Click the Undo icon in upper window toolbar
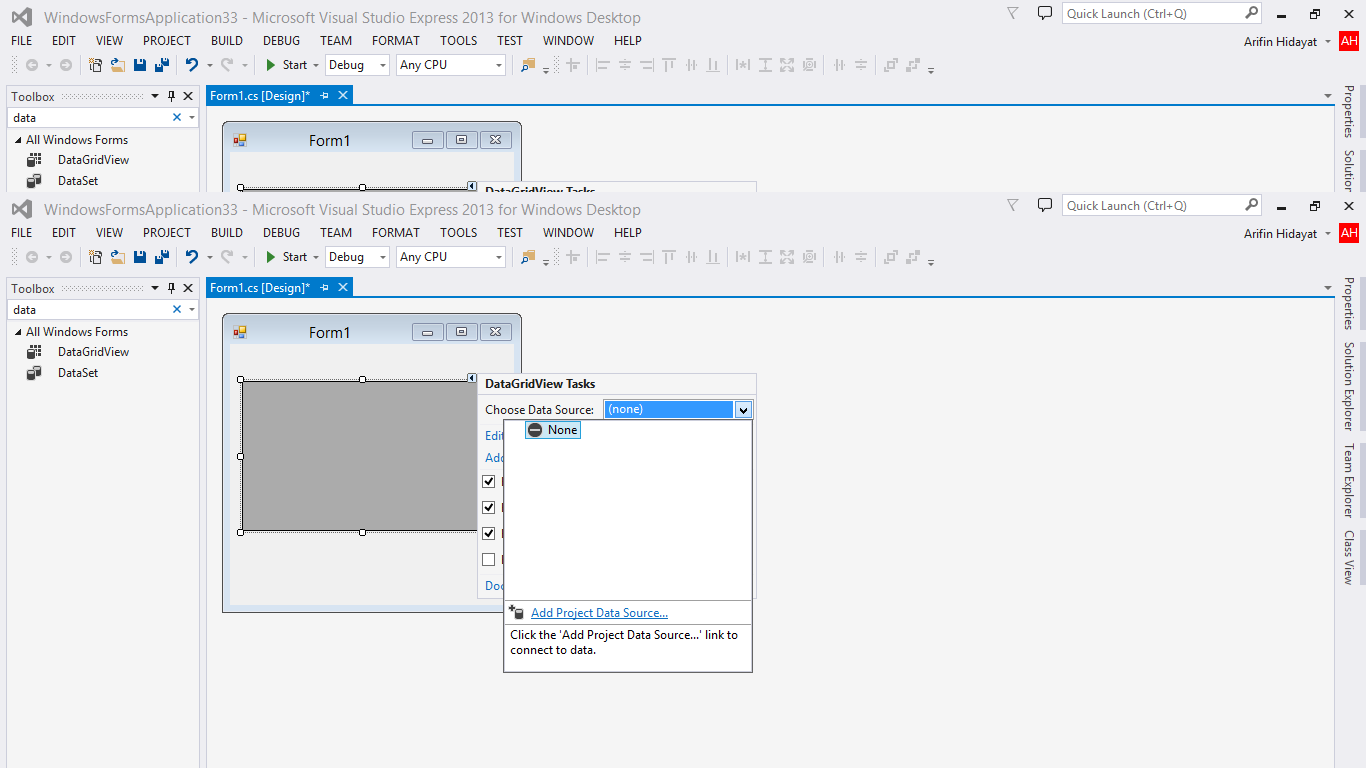Viewport: 1366px width, 768px height. (191, 65)
